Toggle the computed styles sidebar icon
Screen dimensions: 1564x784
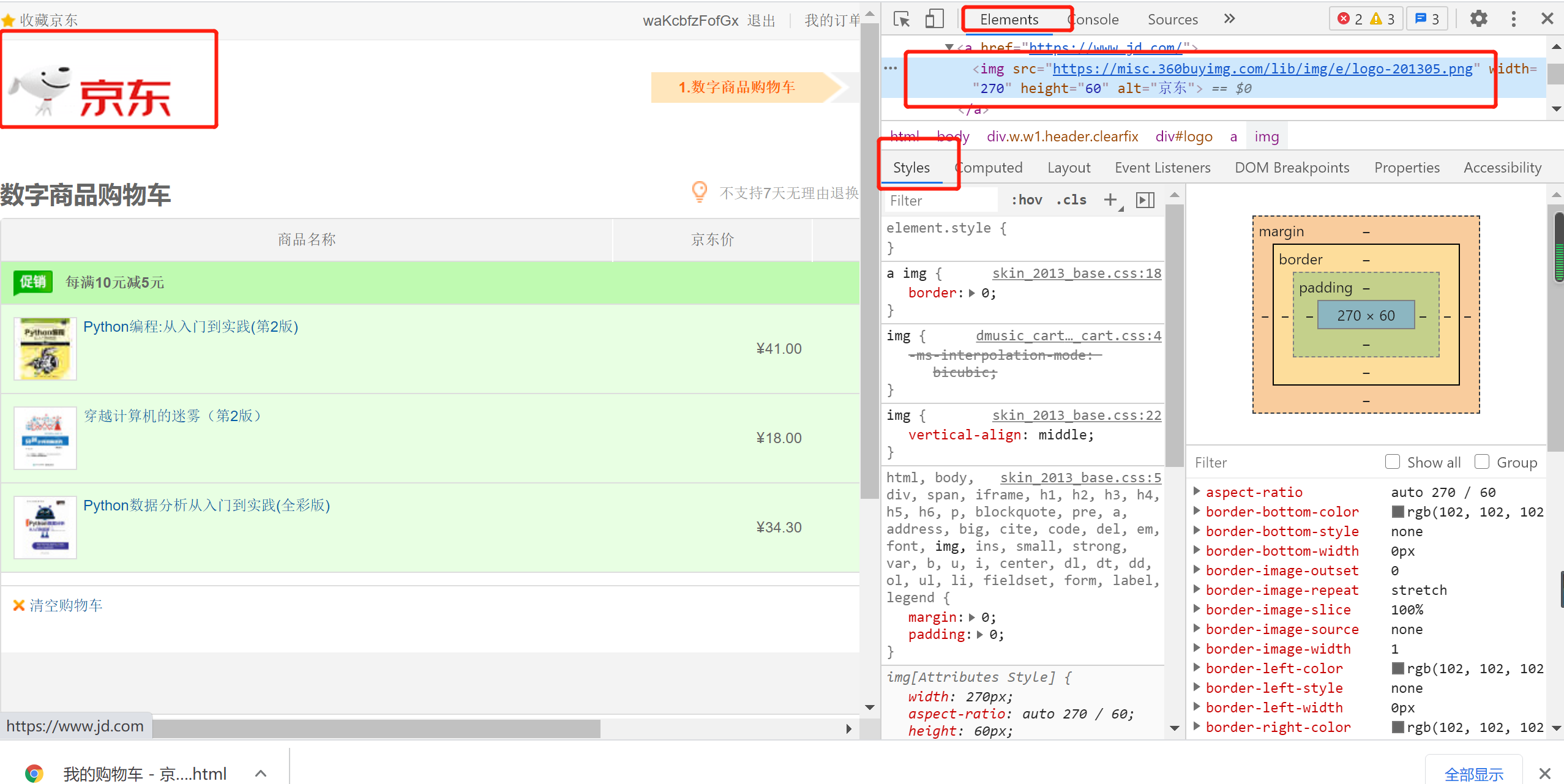(1145, 200)
